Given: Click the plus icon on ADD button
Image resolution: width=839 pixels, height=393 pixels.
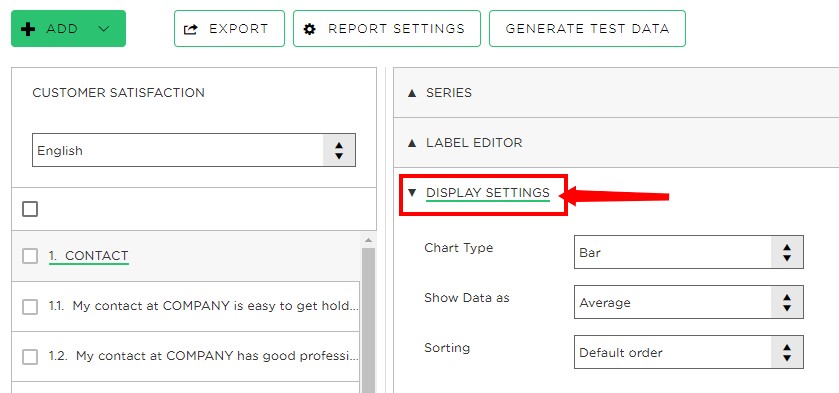Looking at the screenshot, I should [x=28, y=29].
